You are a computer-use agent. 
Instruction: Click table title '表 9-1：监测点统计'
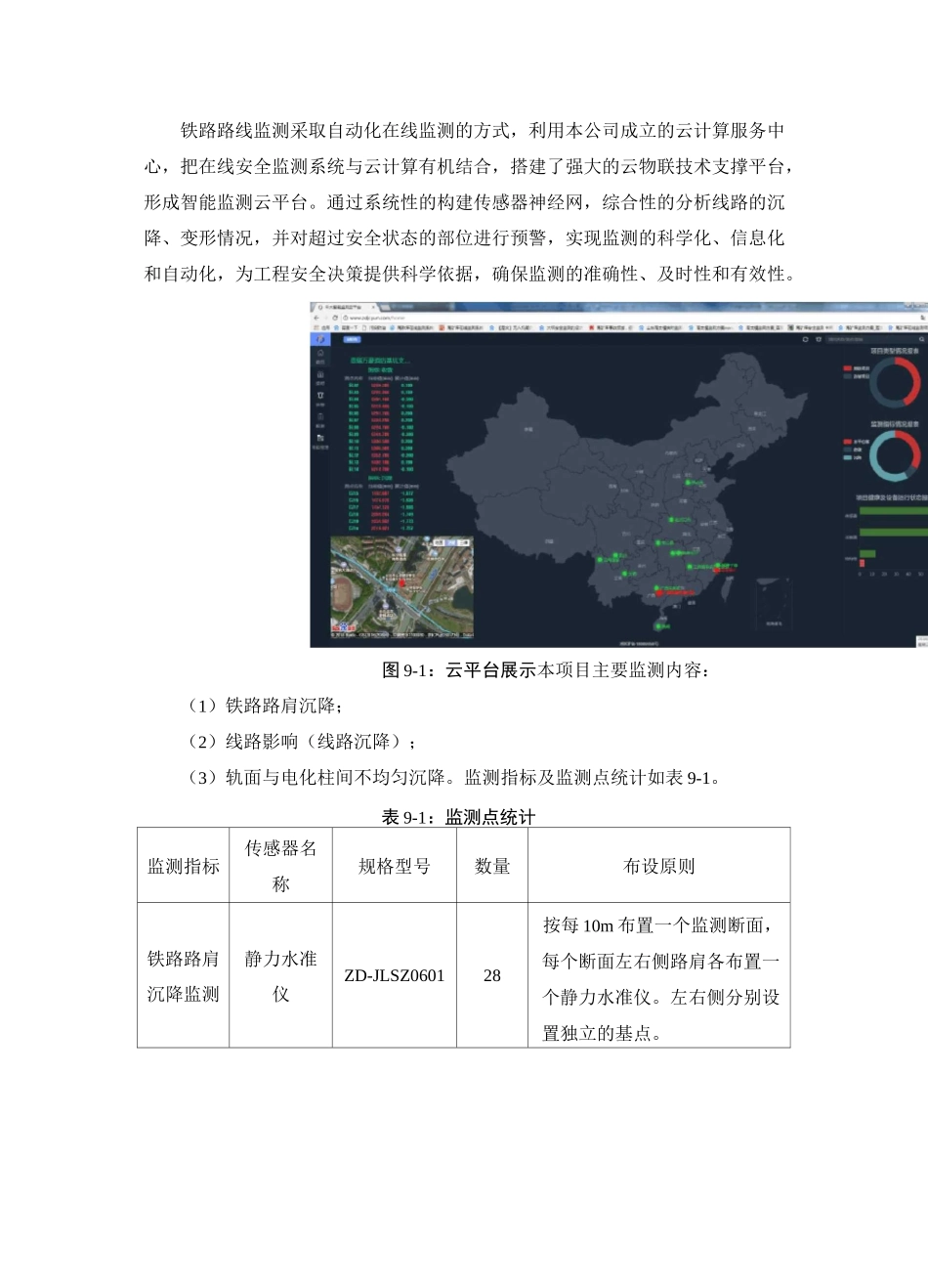459,817
